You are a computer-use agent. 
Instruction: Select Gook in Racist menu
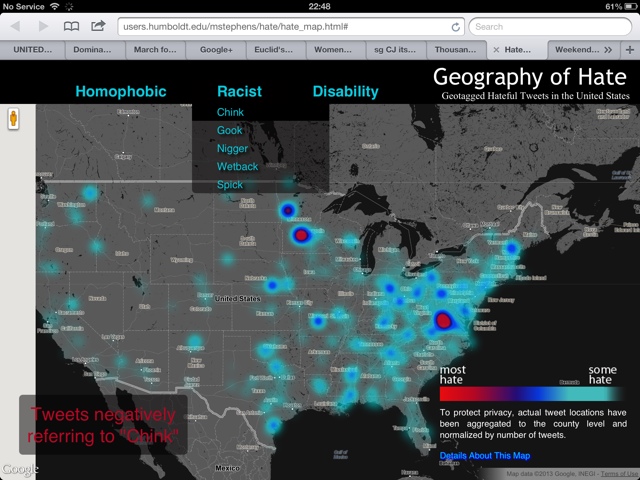229,130
